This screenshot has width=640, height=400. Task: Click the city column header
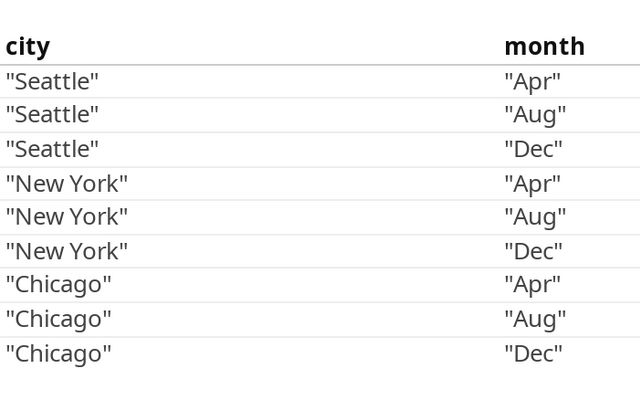pyautogui.click(x=28, y=47)
